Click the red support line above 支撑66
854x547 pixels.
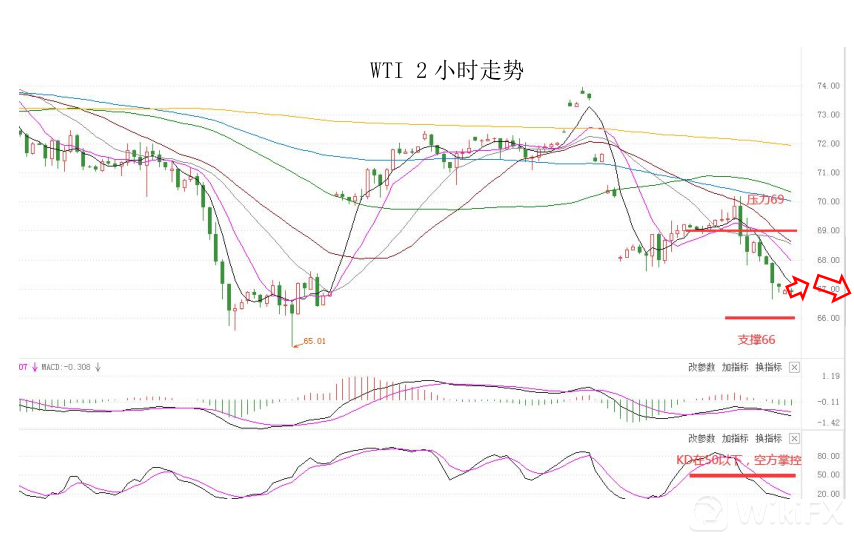[x=759, y=318]
